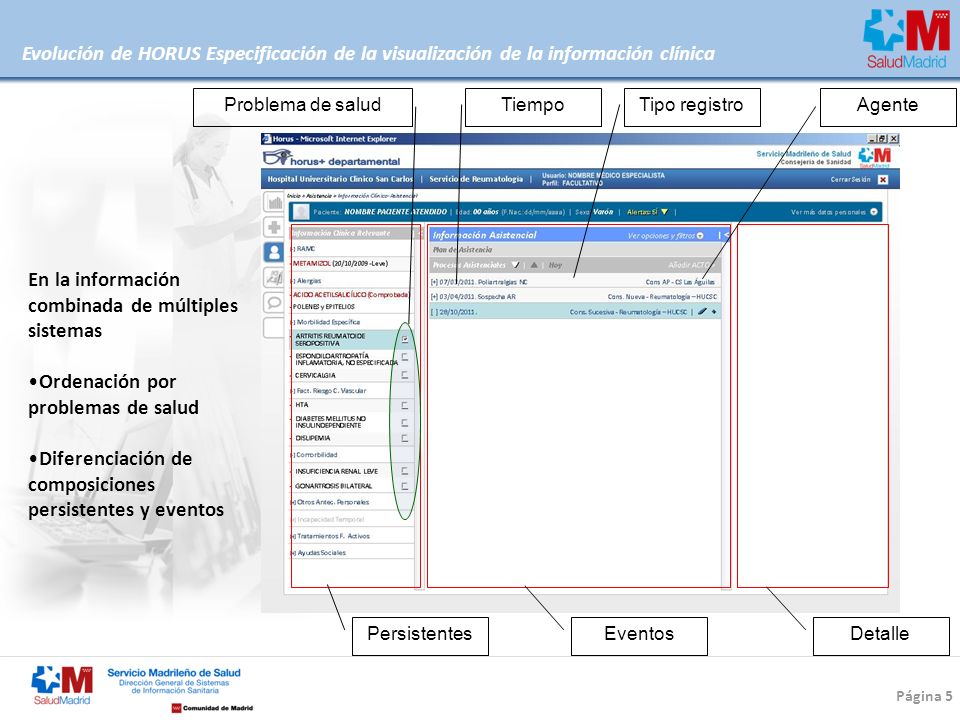
Task: Click the horus+ departamental eye logo
Action: pos(275,158)
